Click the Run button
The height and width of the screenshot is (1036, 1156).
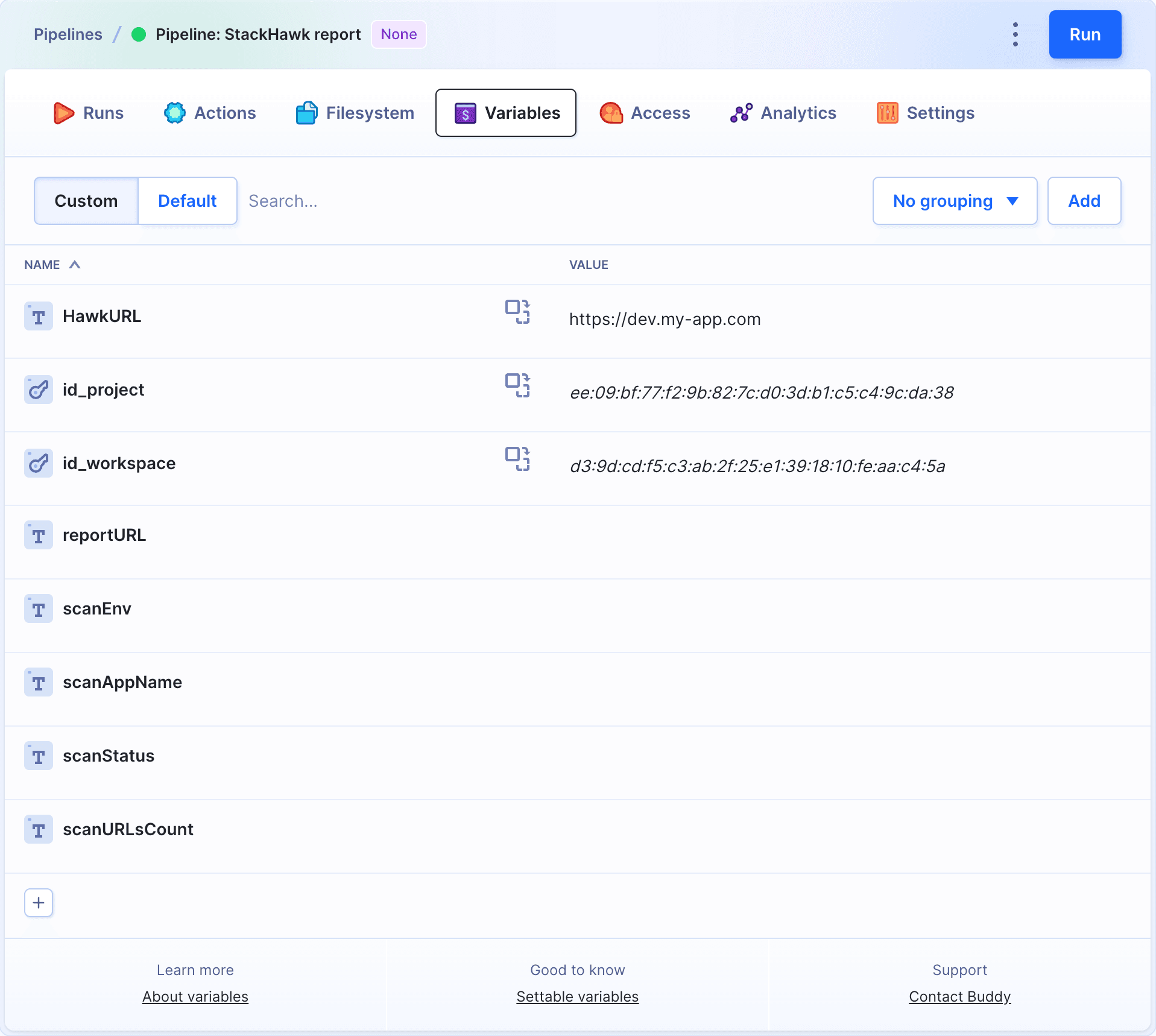coord(1085,34)
